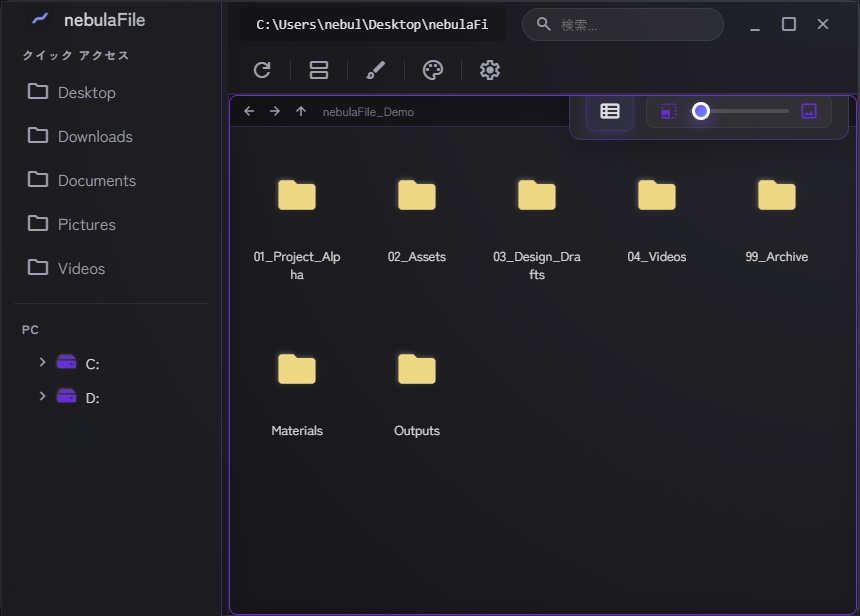
Task: Toggle the split pane layout icon
Action: (x=319, y=70)
